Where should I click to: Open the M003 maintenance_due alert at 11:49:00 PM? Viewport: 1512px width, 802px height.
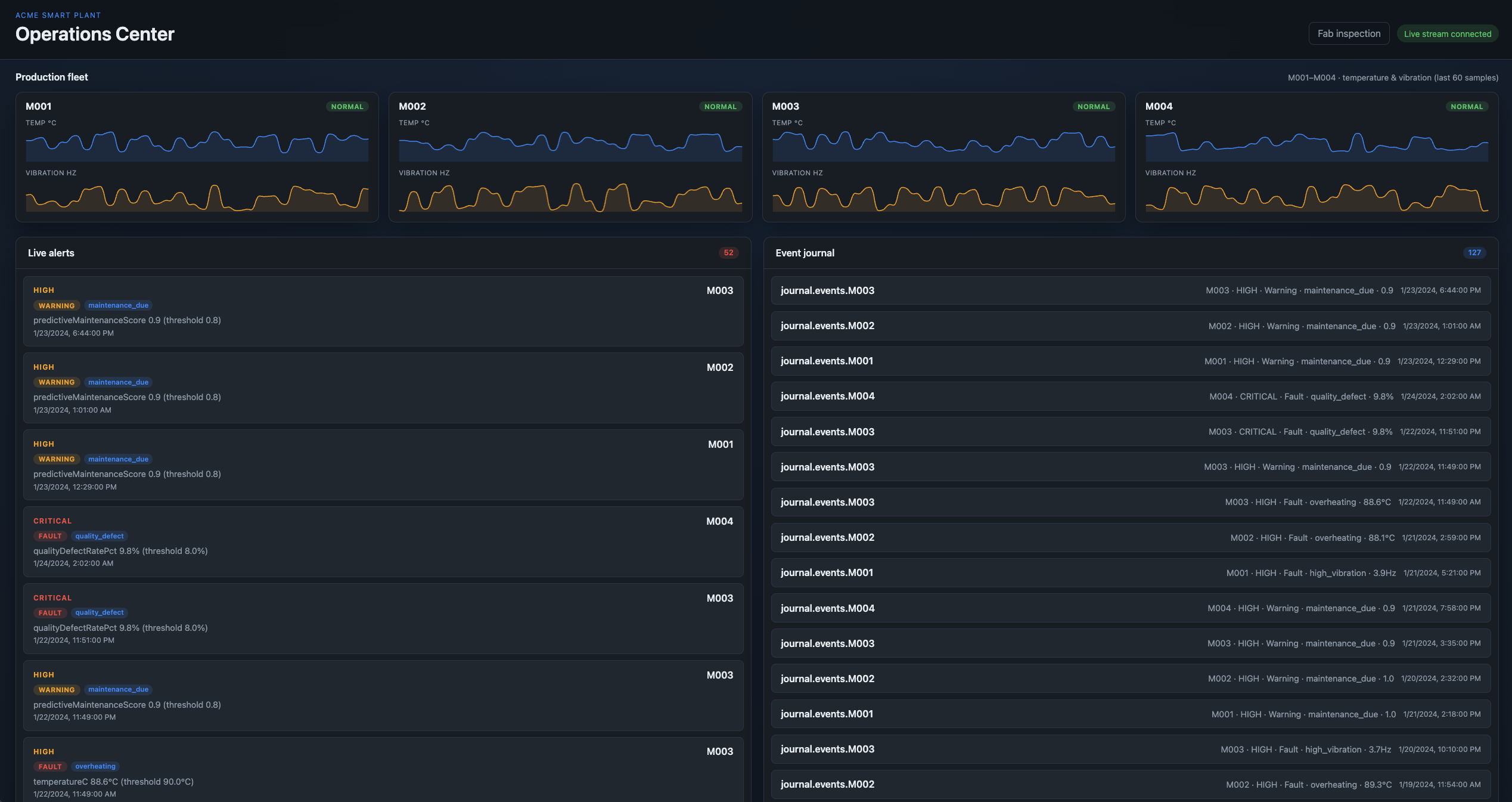pos(383,696)
